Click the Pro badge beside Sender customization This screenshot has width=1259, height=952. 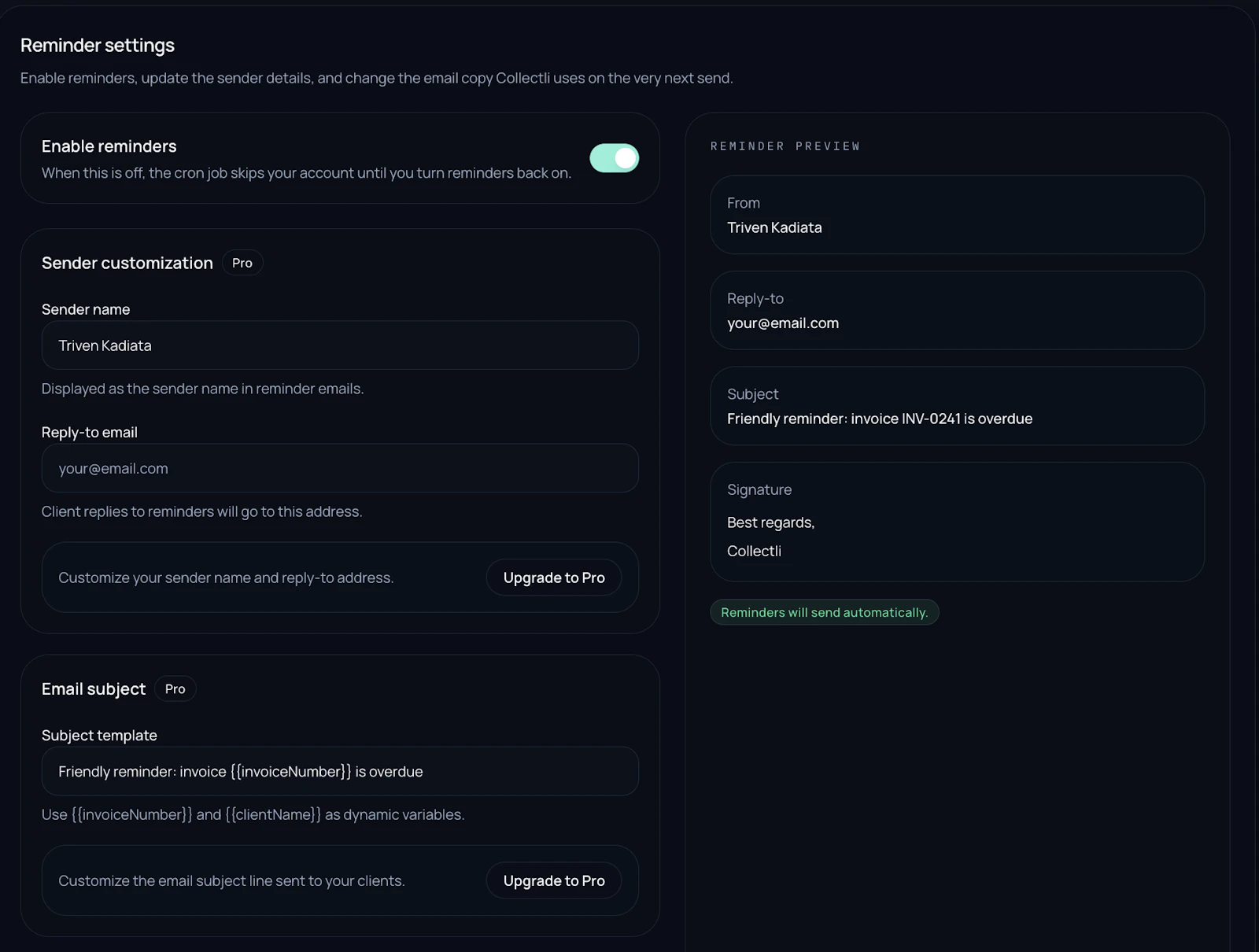(242, 263)
